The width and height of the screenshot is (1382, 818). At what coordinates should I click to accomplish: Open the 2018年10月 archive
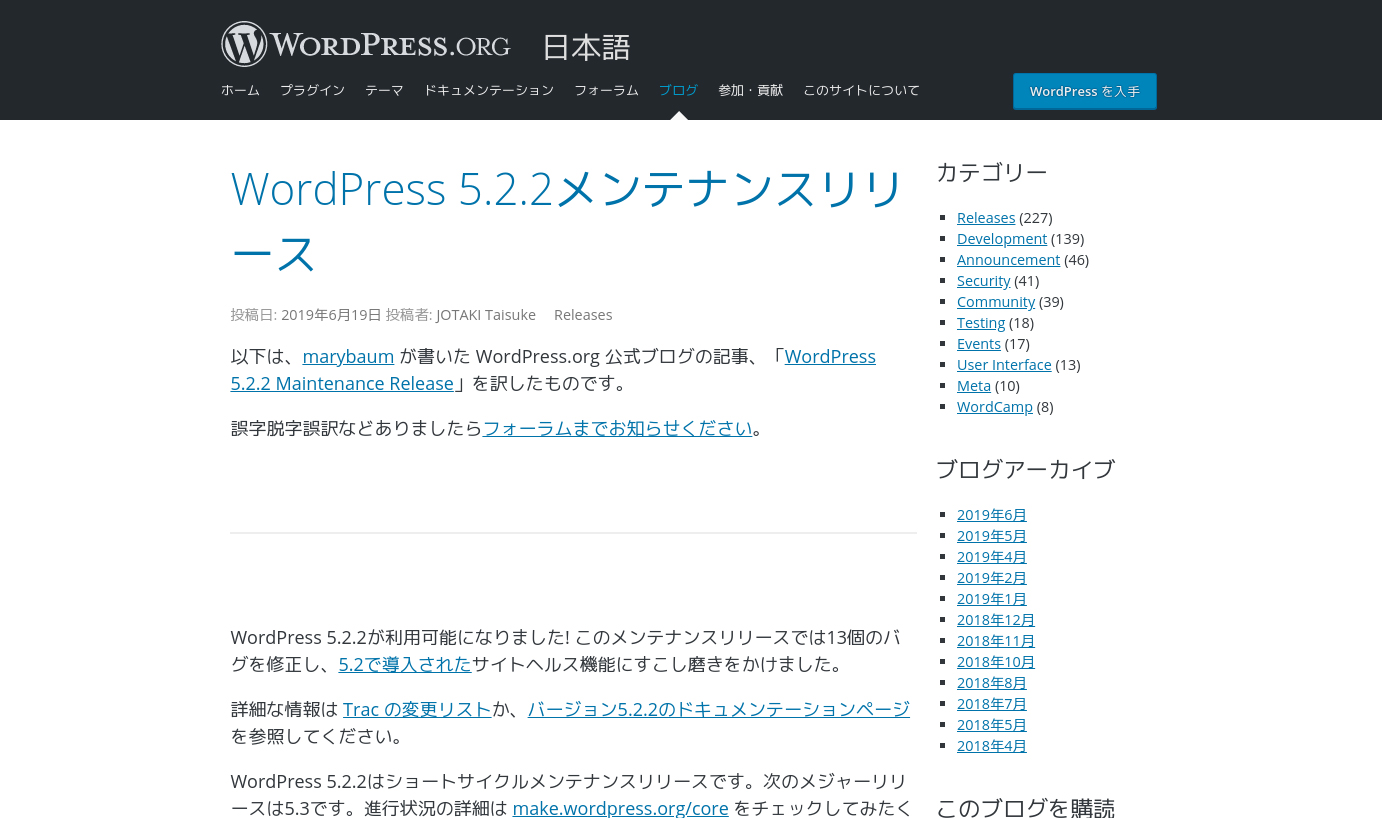pyautogui.click(x=996, y=662)
